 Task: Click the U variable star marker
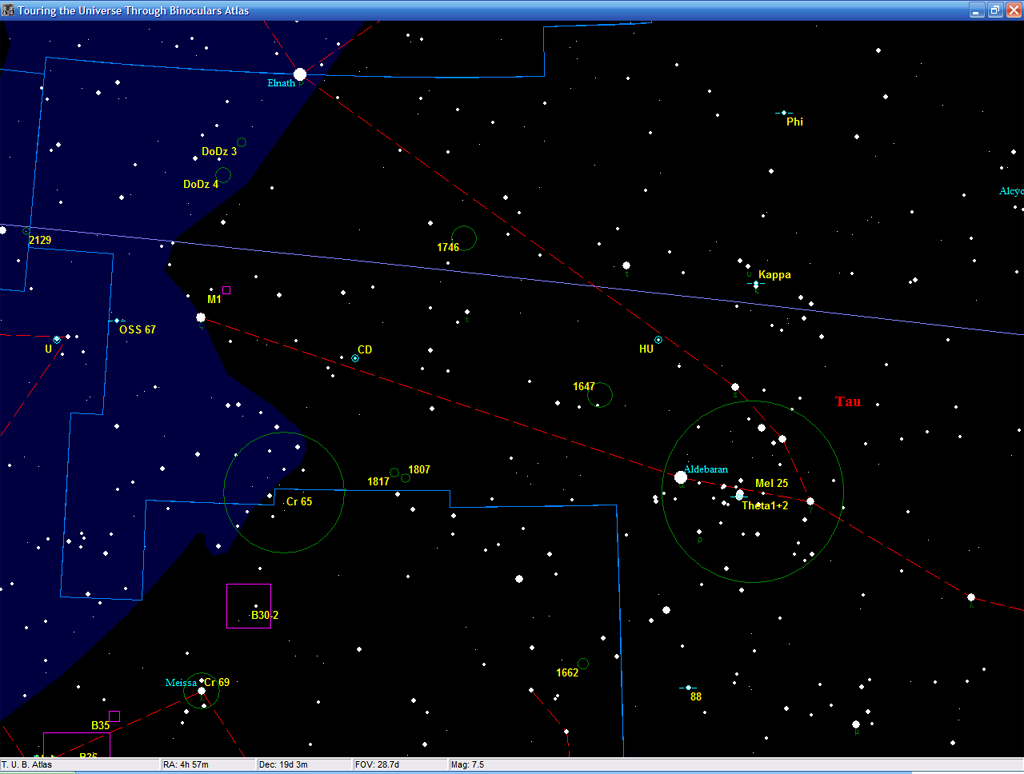pos(57,340)
